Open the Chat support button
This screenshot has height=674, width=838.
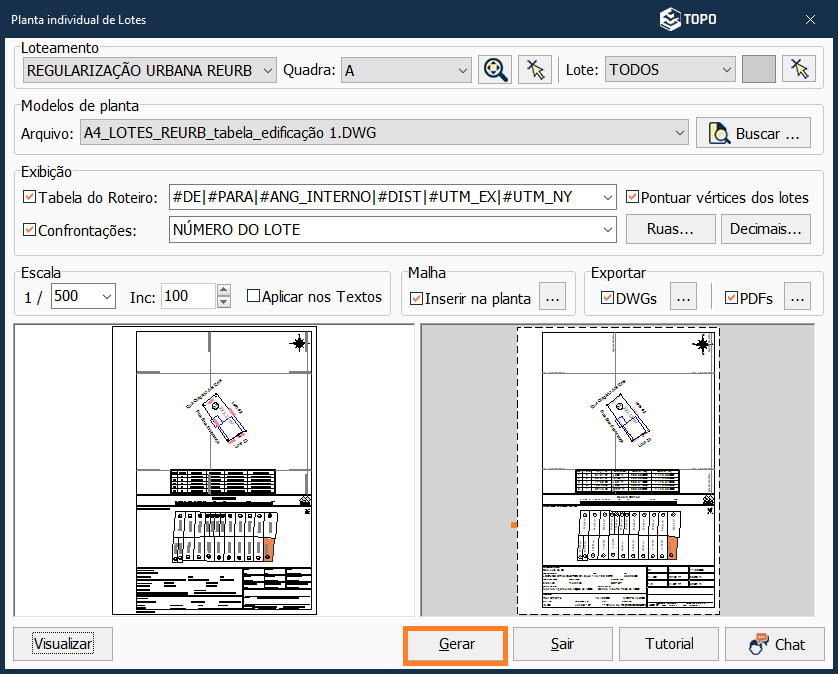coord(775,644)
